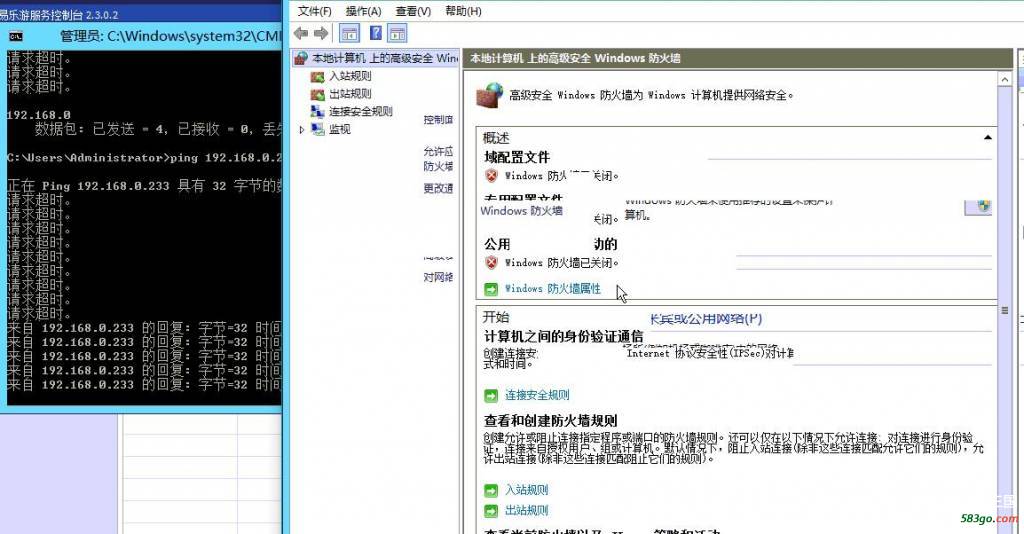This screenshot has width=1024, height=534.
Task: Select 入站规则 in the tree
Action: (x=350, y=76)
